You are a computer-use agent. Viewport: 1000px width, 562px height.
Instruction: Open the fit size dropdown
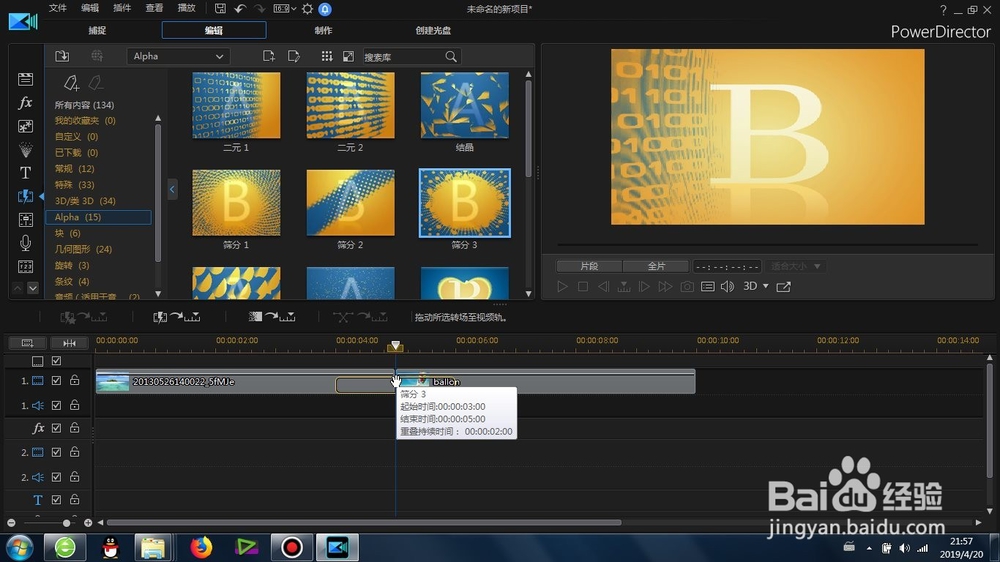[x=795, y=266]
